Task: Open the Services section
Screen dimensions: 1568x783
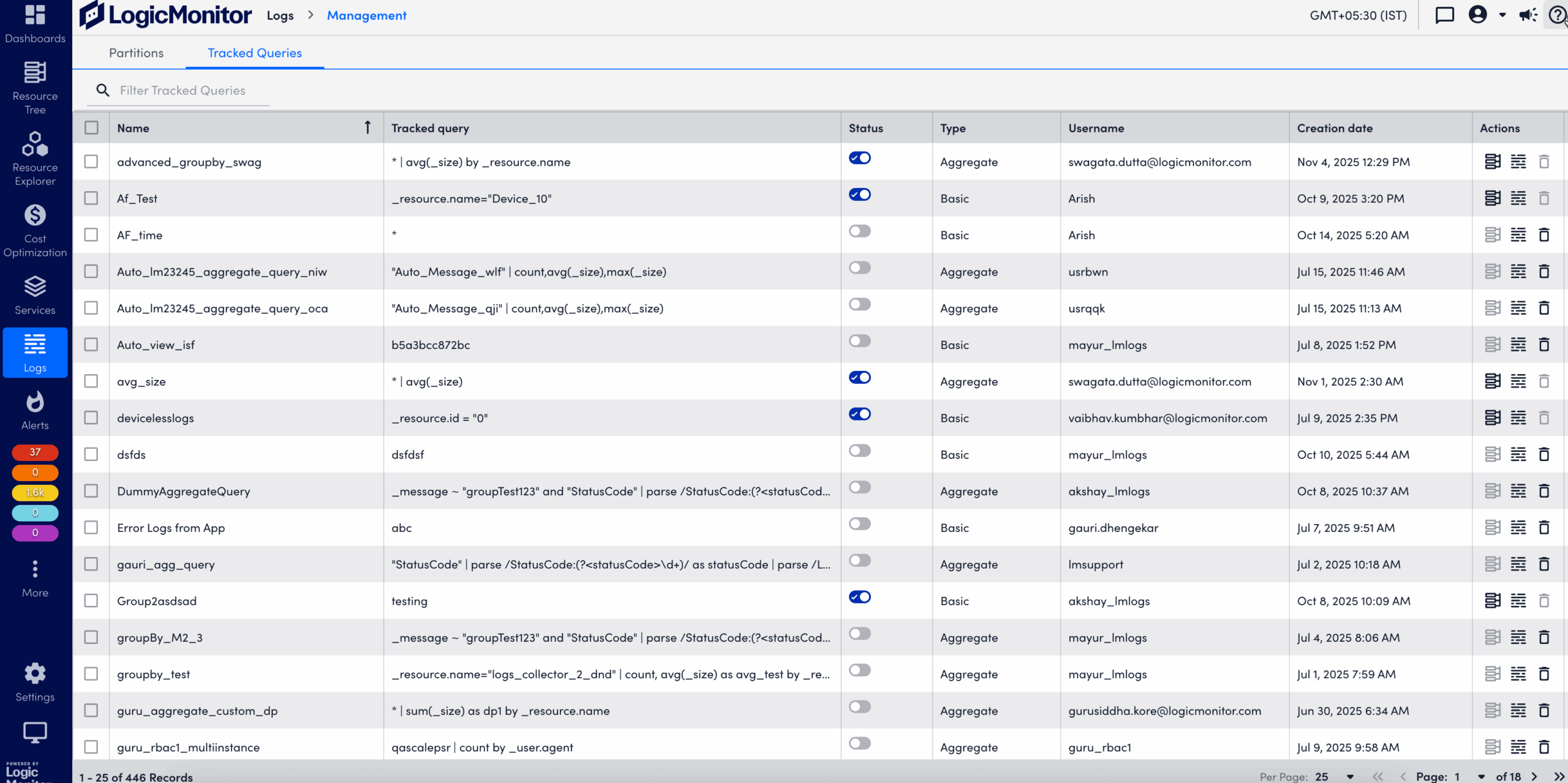Action: pos(35,295)
